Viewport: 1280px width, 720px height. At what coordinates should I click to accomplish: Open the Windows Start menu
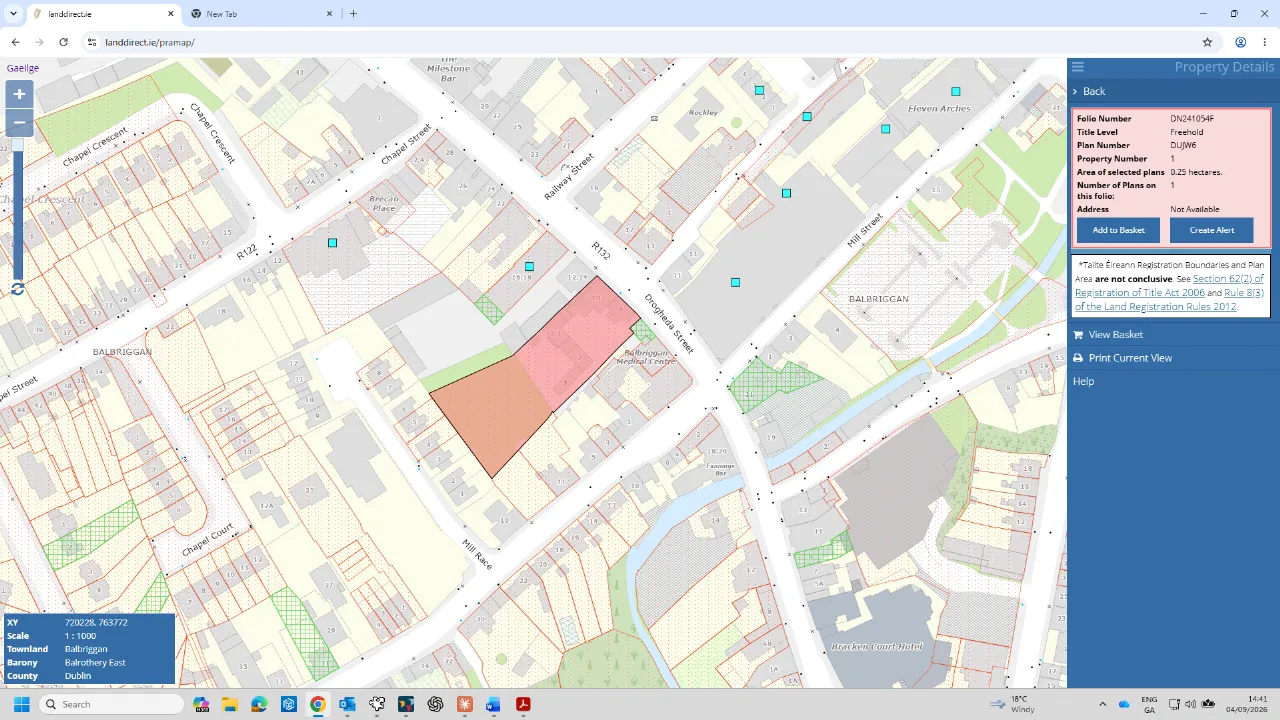pyautogui.click(x=21, y=704)
